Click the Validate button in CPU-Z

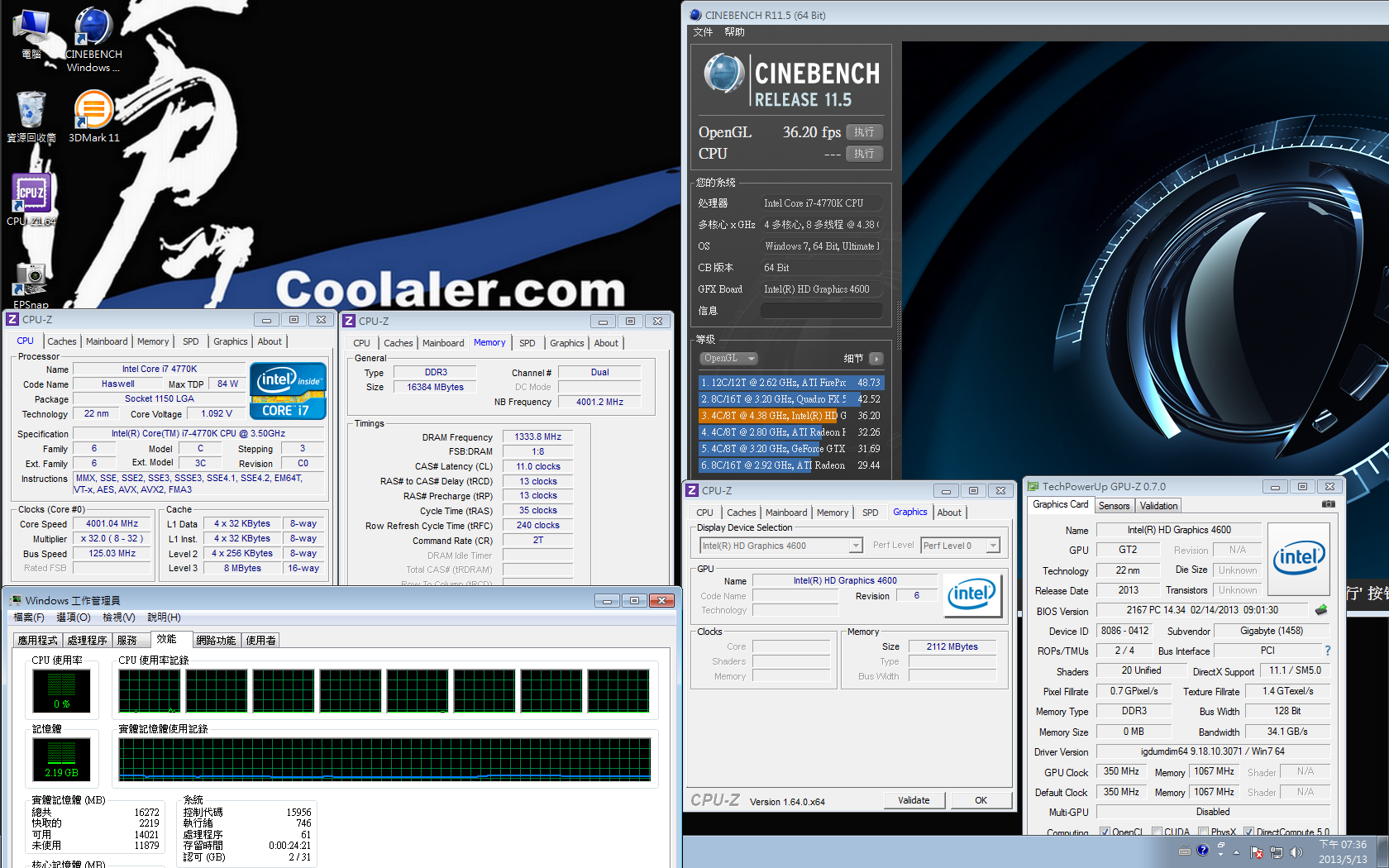[914, 800]
